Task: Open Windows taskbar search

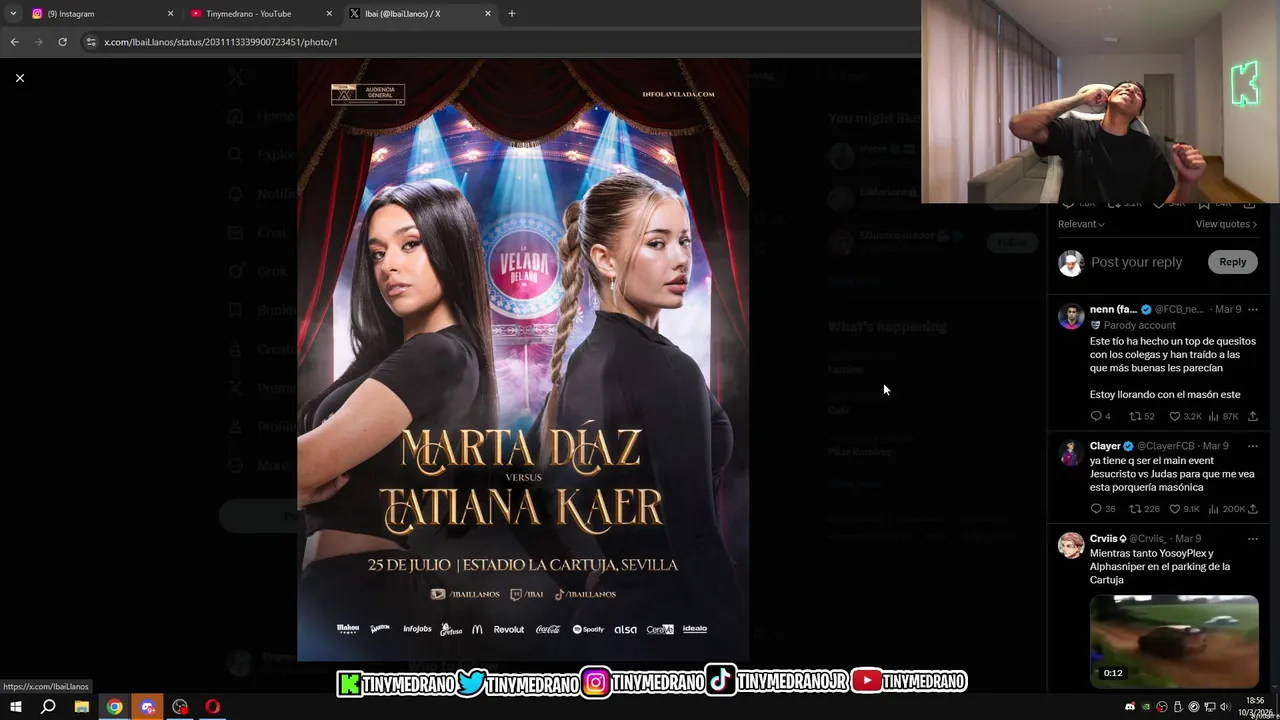Action: tap(48, 707)
